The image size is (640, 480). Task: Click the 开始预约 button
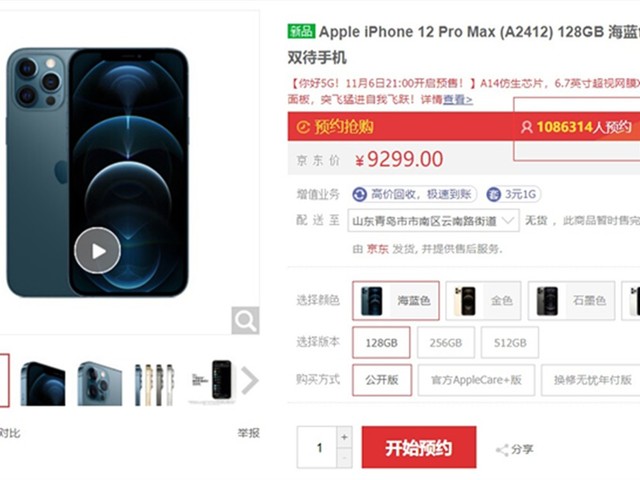pyautogui.click(x=419, y=447)
